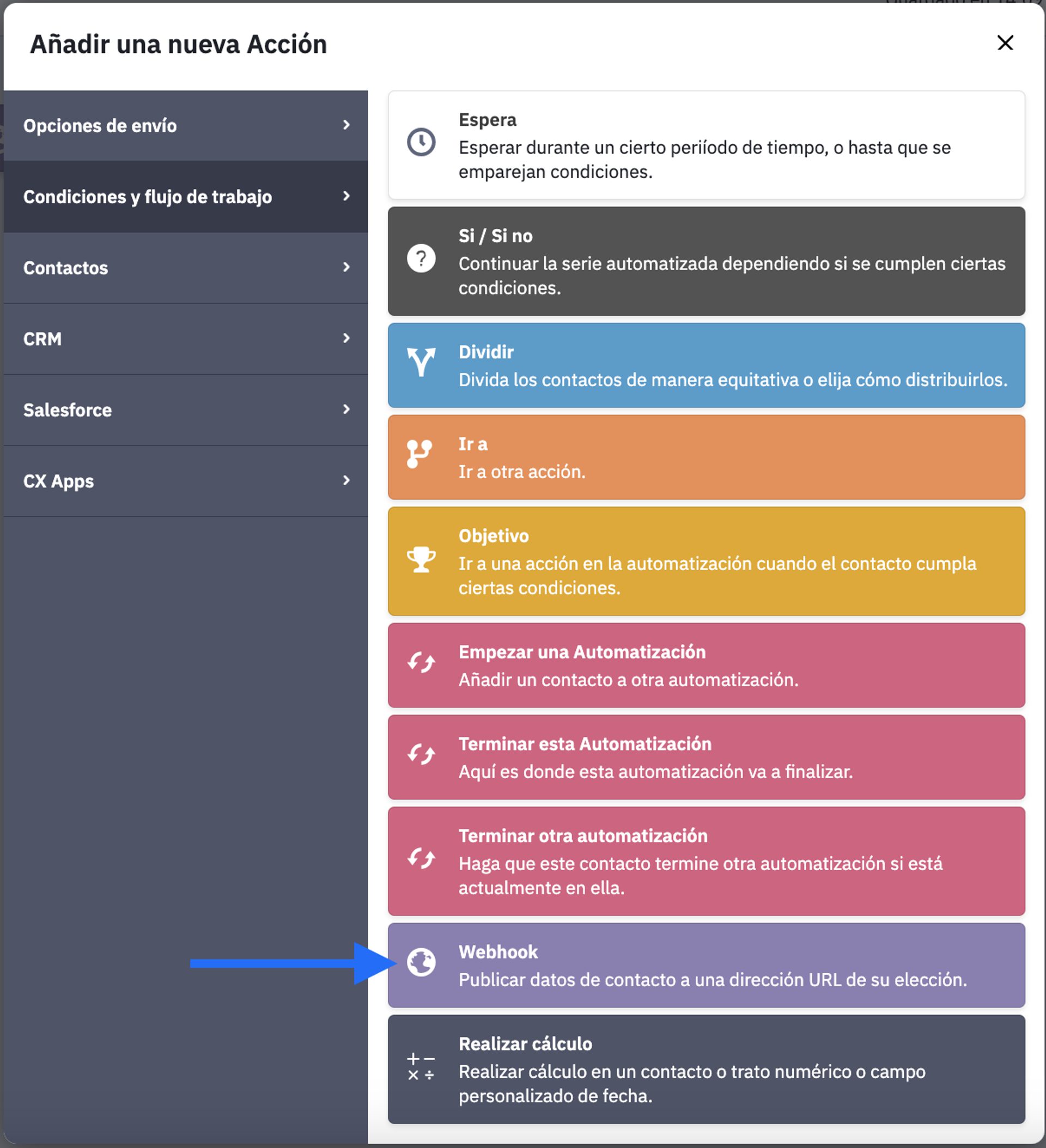This screenshot has height=1148, width=1046.
Task: Select the Salesforce category
Action: tap(67, 410)
